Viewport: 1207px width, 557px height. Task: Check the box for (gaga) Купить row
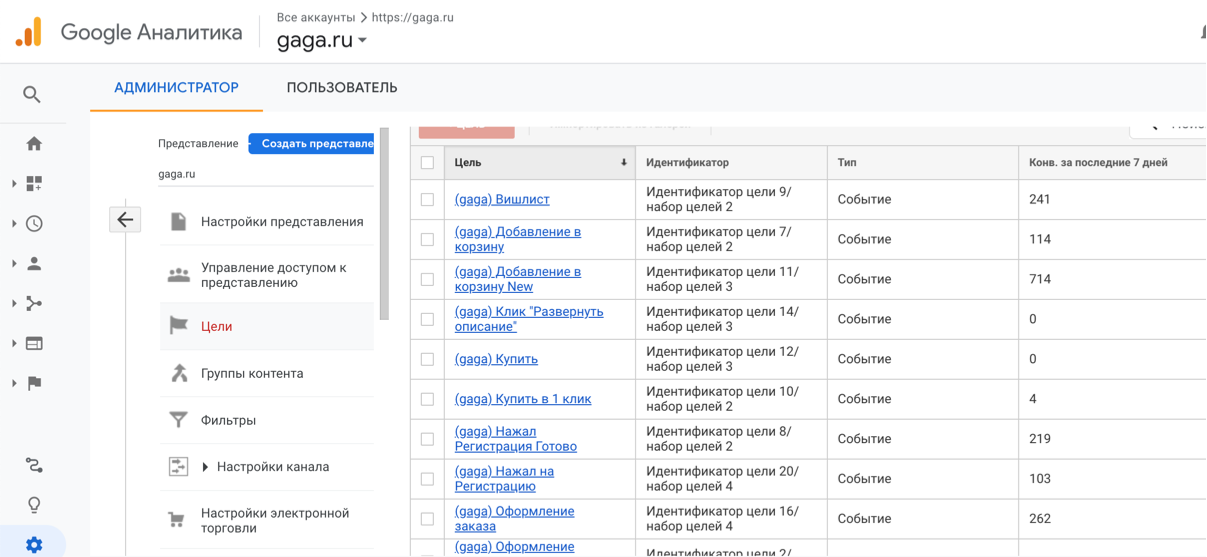tap(428, 360)
